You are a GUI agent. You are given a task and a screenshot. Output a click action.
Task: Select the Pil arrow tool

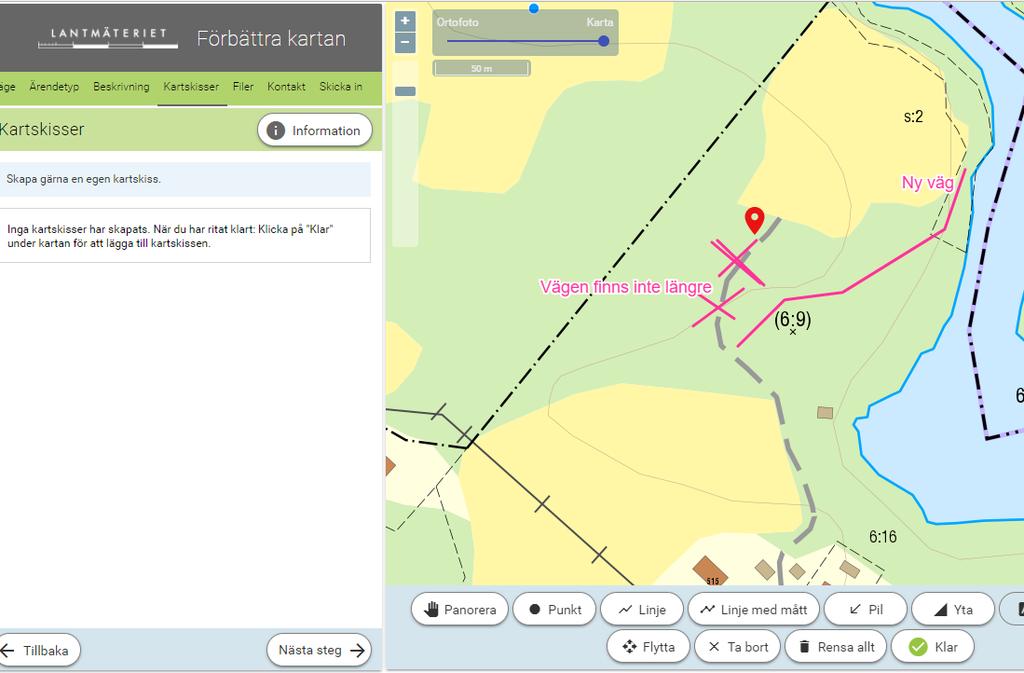pyautogui.click(x=865, y=610)
